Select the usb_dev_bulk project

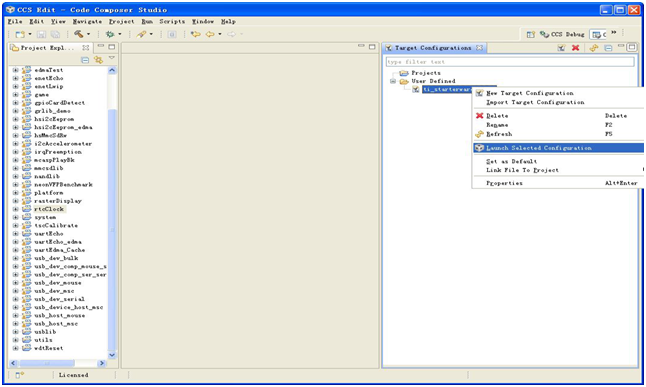[x=56, y=258]
